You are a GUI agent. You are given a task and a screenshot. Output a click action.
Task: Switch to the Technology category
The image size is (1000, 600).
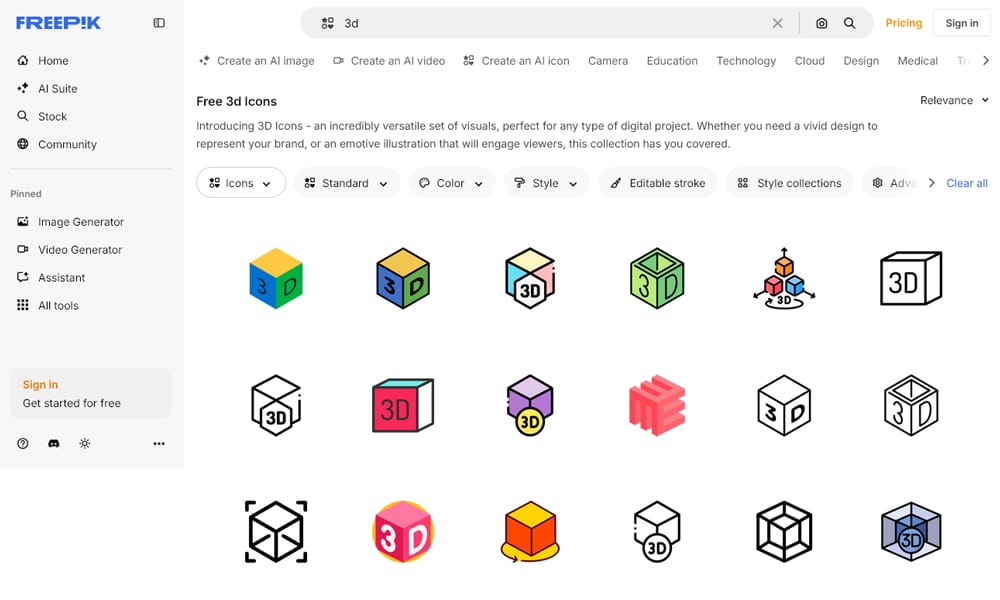[746, 61]
